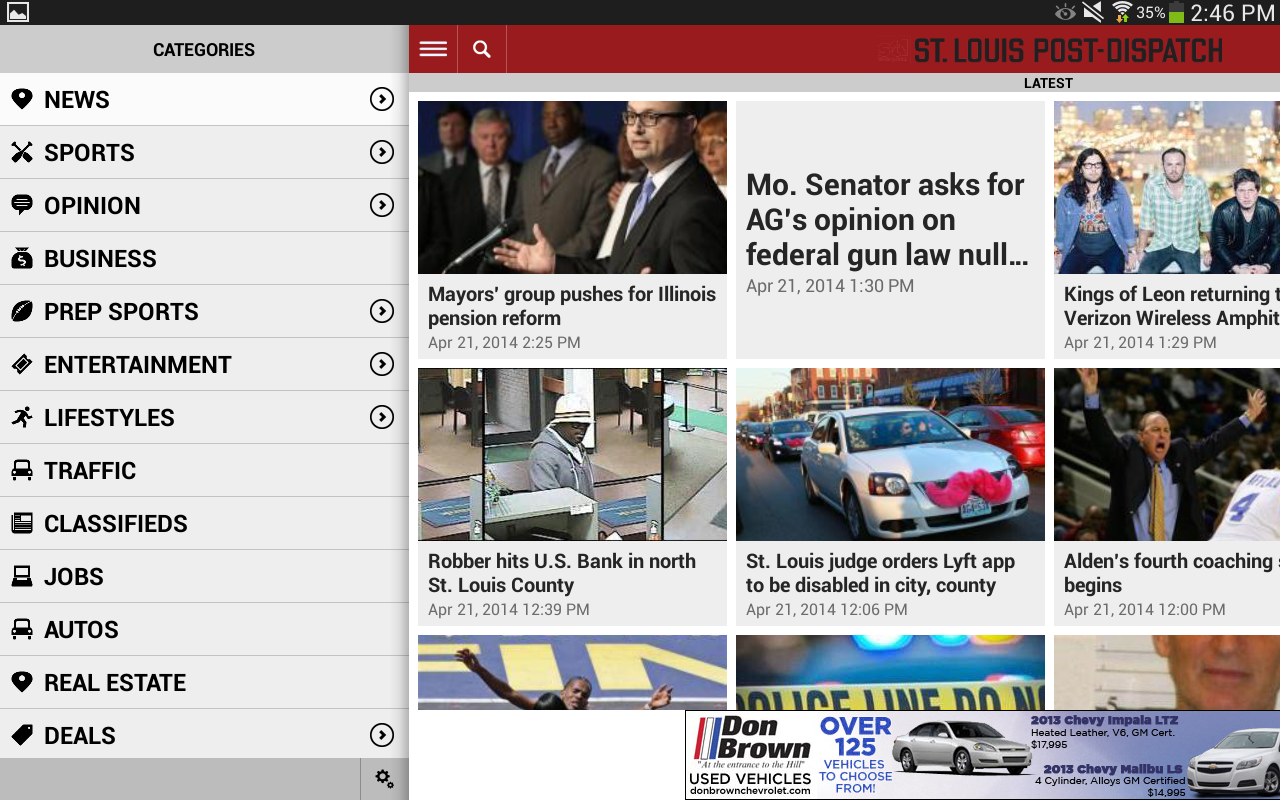
Task: Expand the Prep Sports category arrow
Action: [382, 311]
